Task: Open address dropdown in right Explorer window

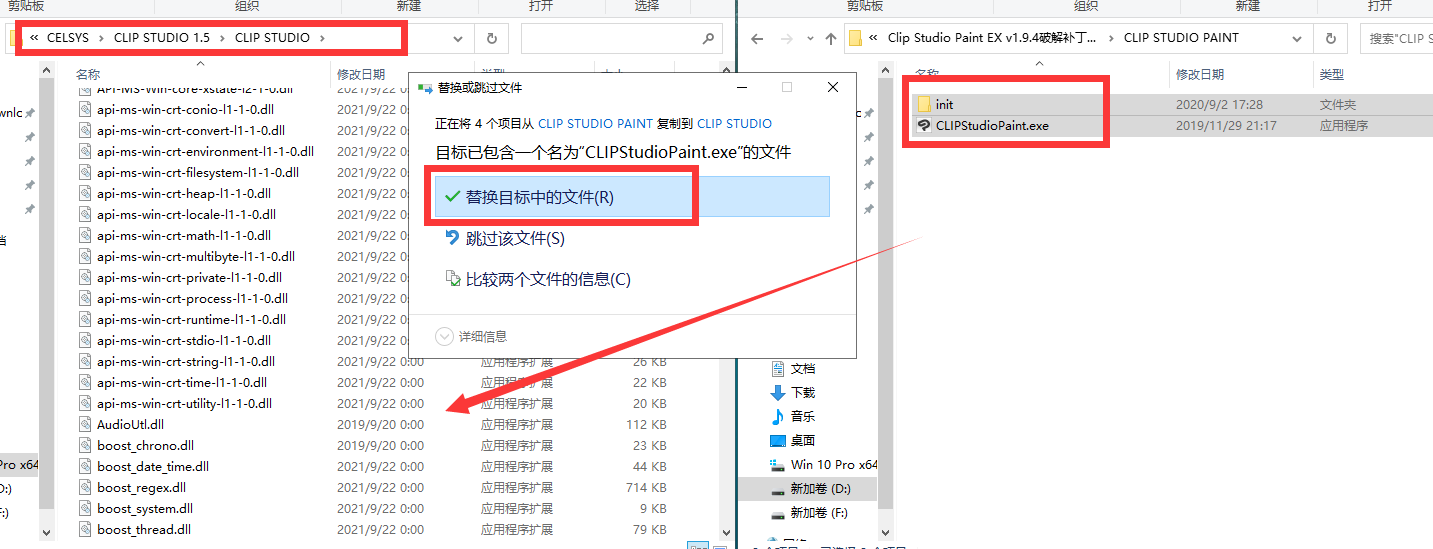Action: 1299,38
